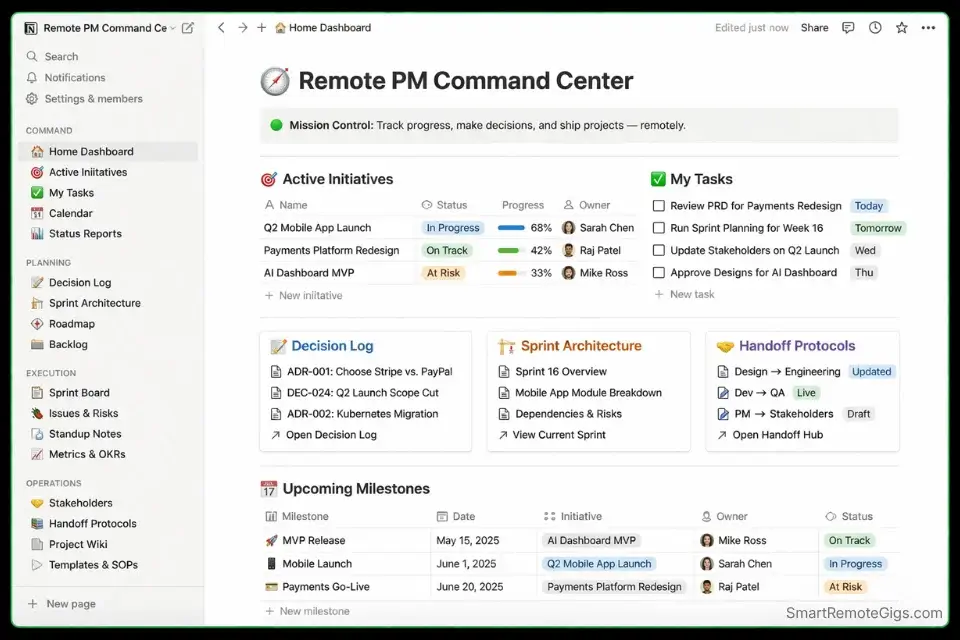The height and width of the screenshot is (640, 960).
Task: Open Decision Log via its link
Action: 333,434
